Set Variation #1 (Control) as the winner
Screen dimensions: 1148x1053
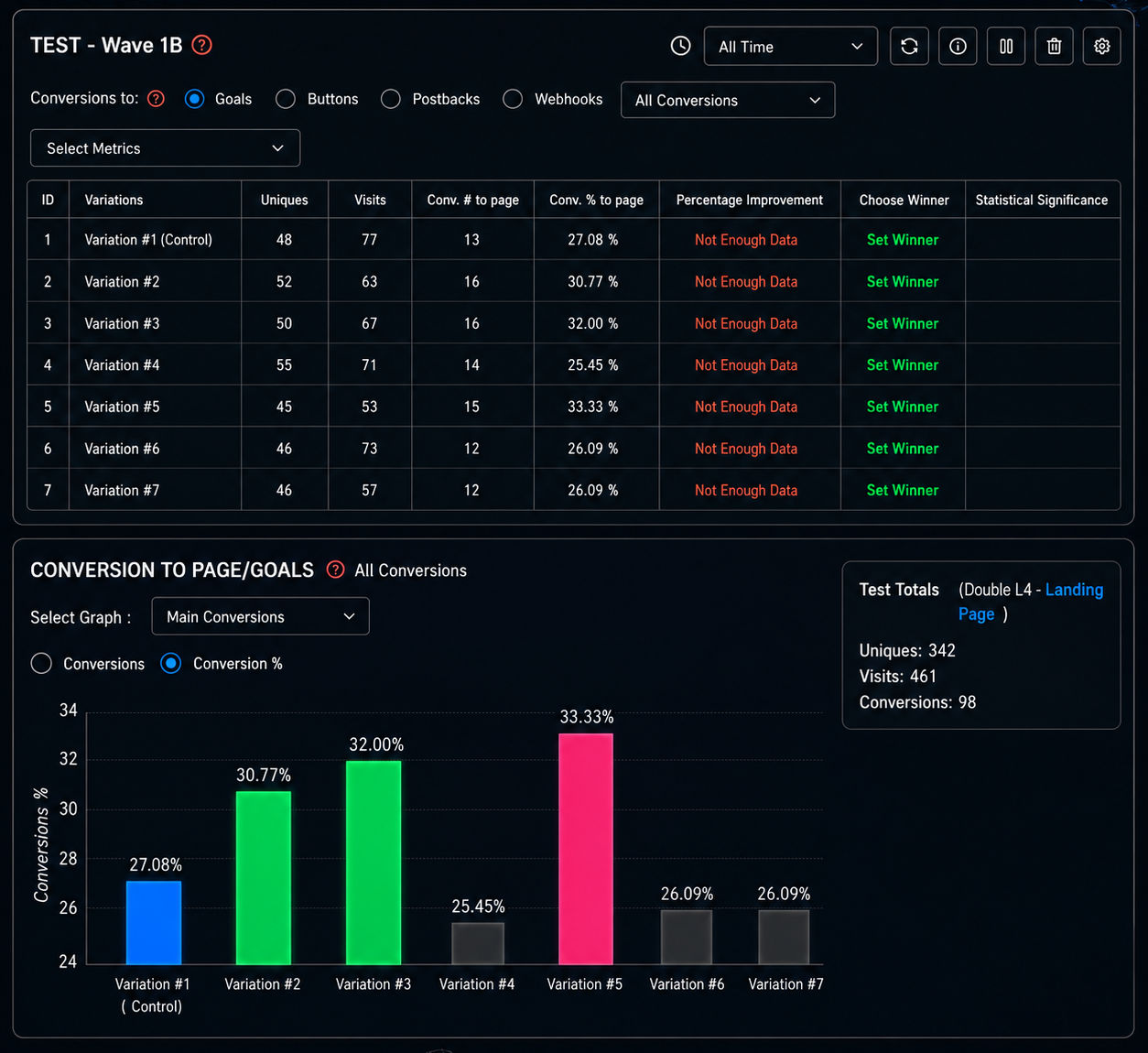click(903, 240)
